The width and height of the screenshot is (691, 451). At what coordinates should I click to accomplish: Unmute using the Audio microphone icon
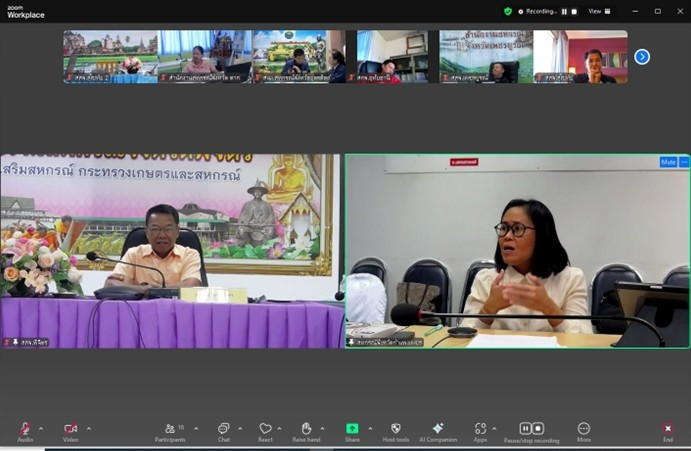click(25, 429)
